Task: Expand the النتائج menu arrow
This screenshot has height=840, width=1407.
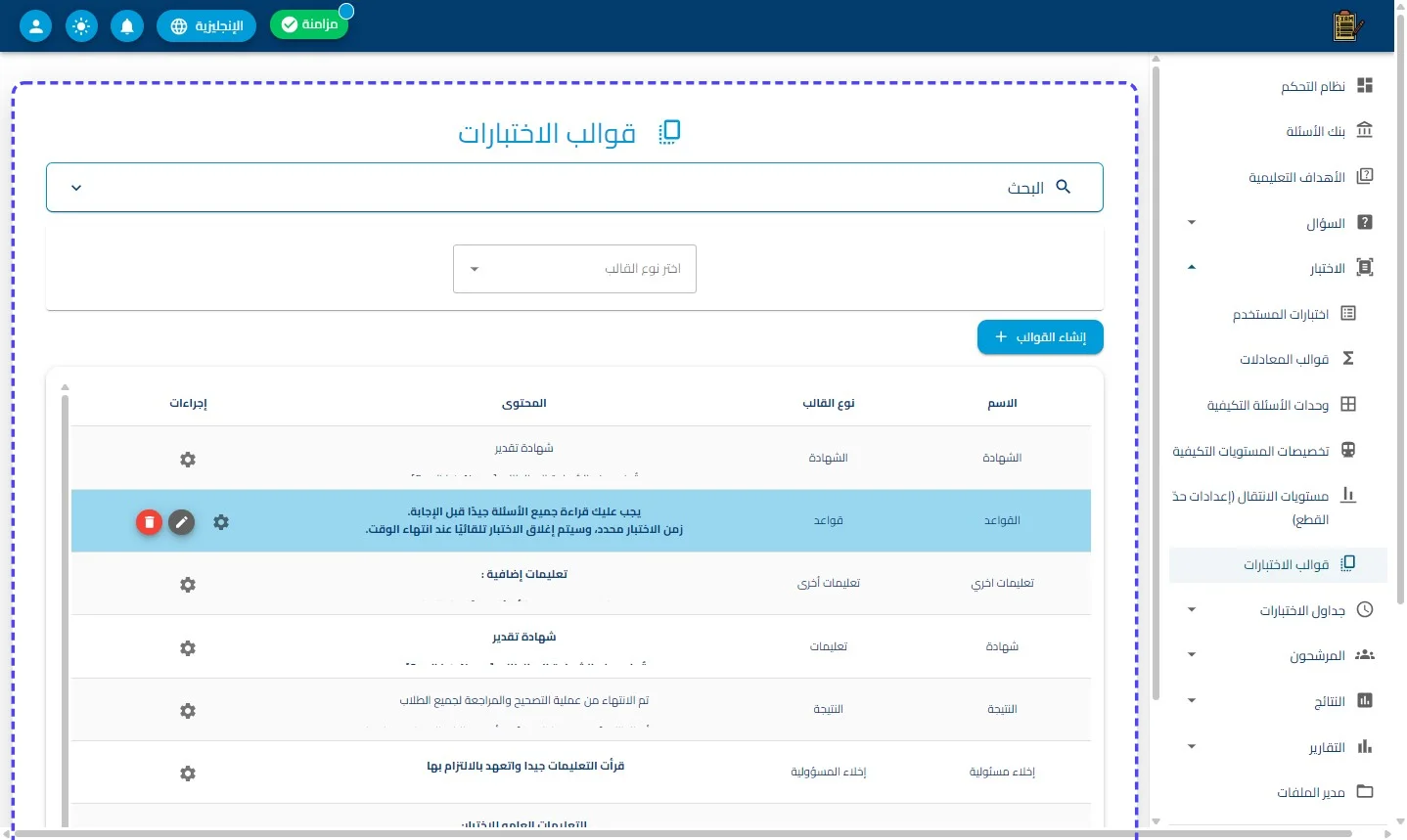Action: 1192,701
